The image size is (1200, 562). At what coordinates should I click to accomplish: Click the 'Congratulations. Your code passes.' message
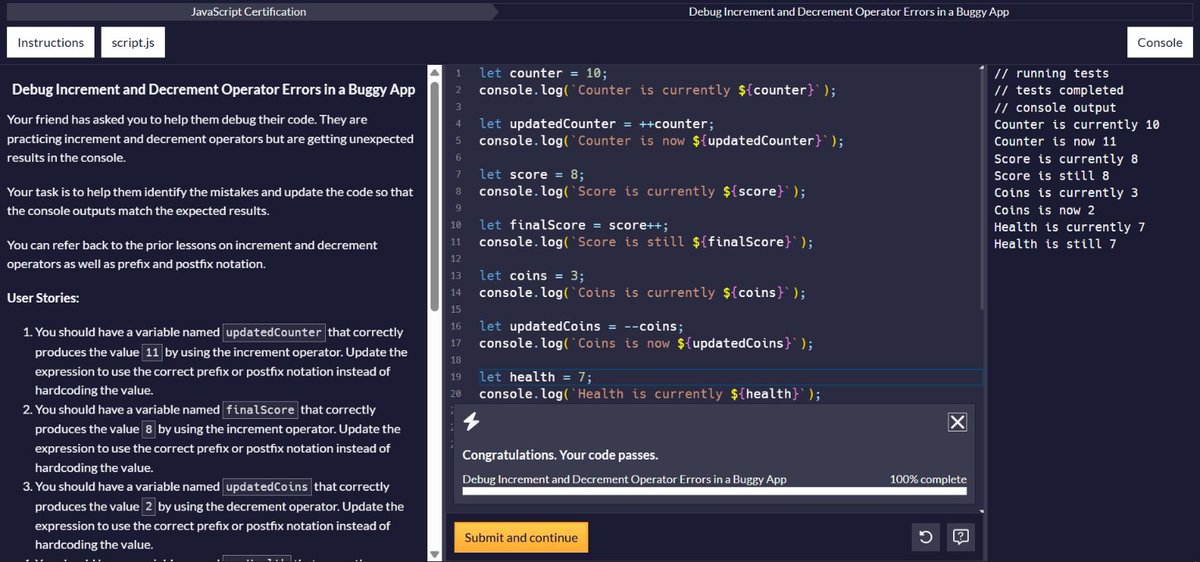560,455
